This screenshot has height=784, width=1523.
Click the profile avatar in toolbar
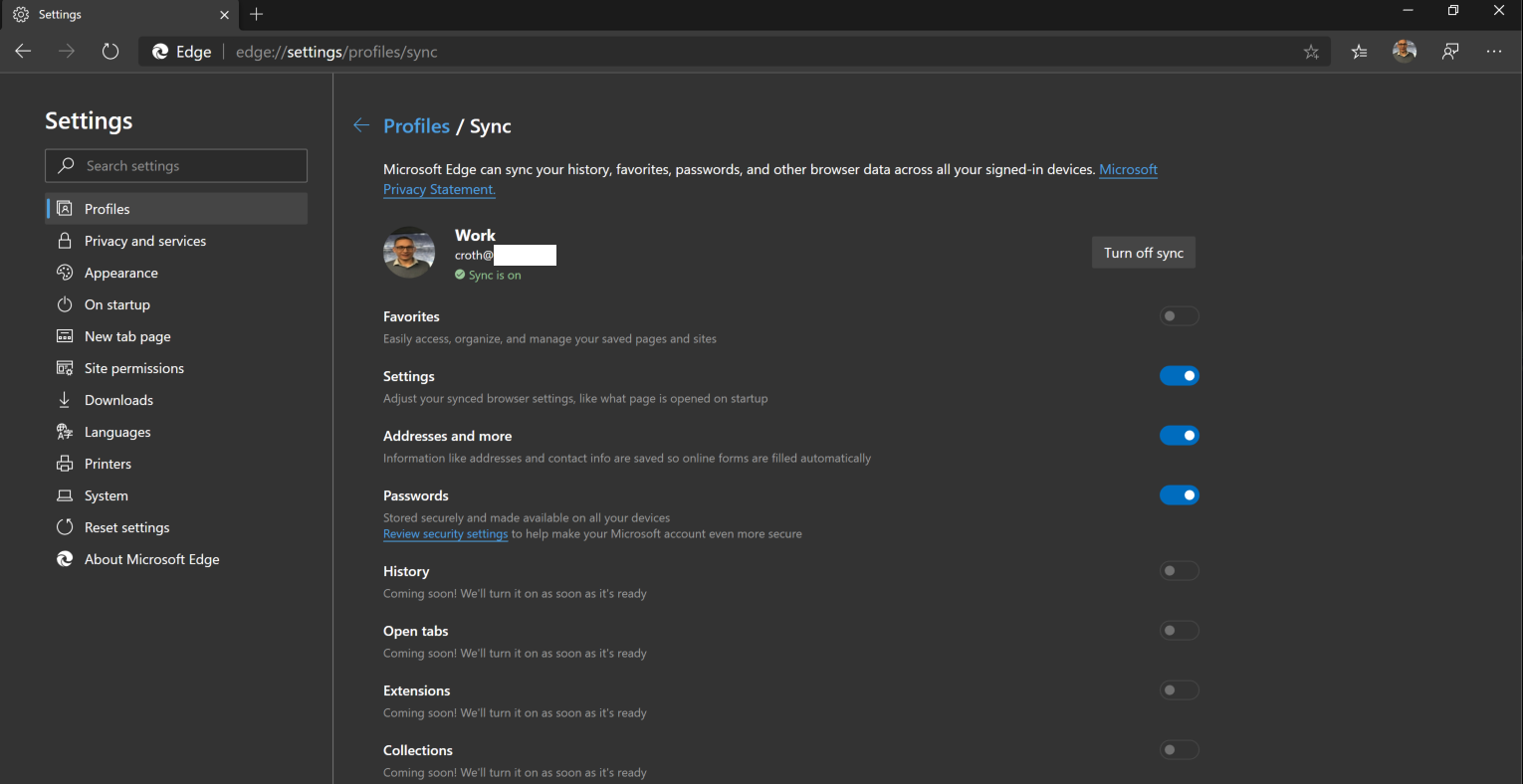(1405, 52)
